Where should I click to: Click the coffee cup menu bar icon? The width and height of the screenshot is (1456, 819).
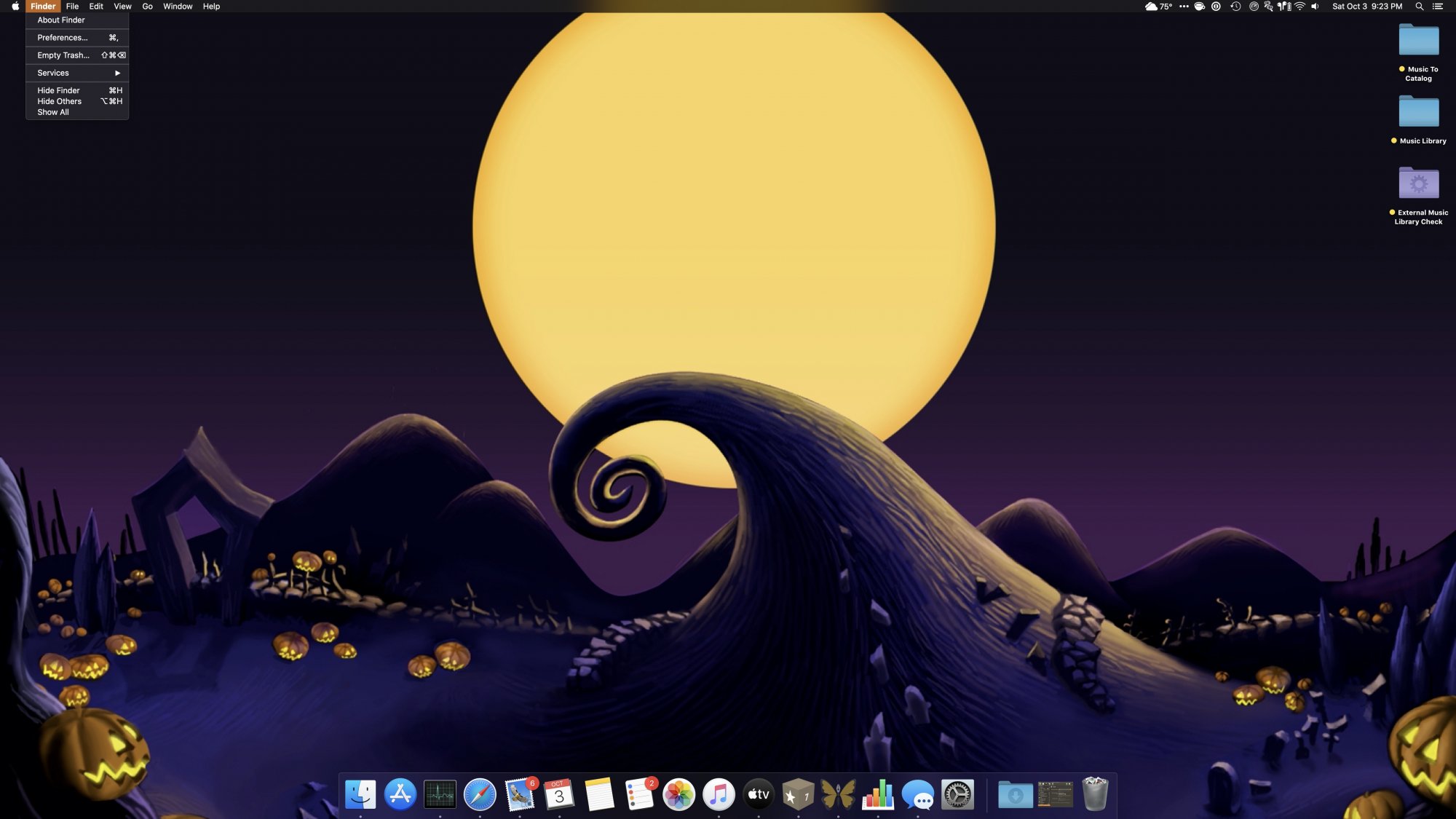click(x=1200, y=7)
